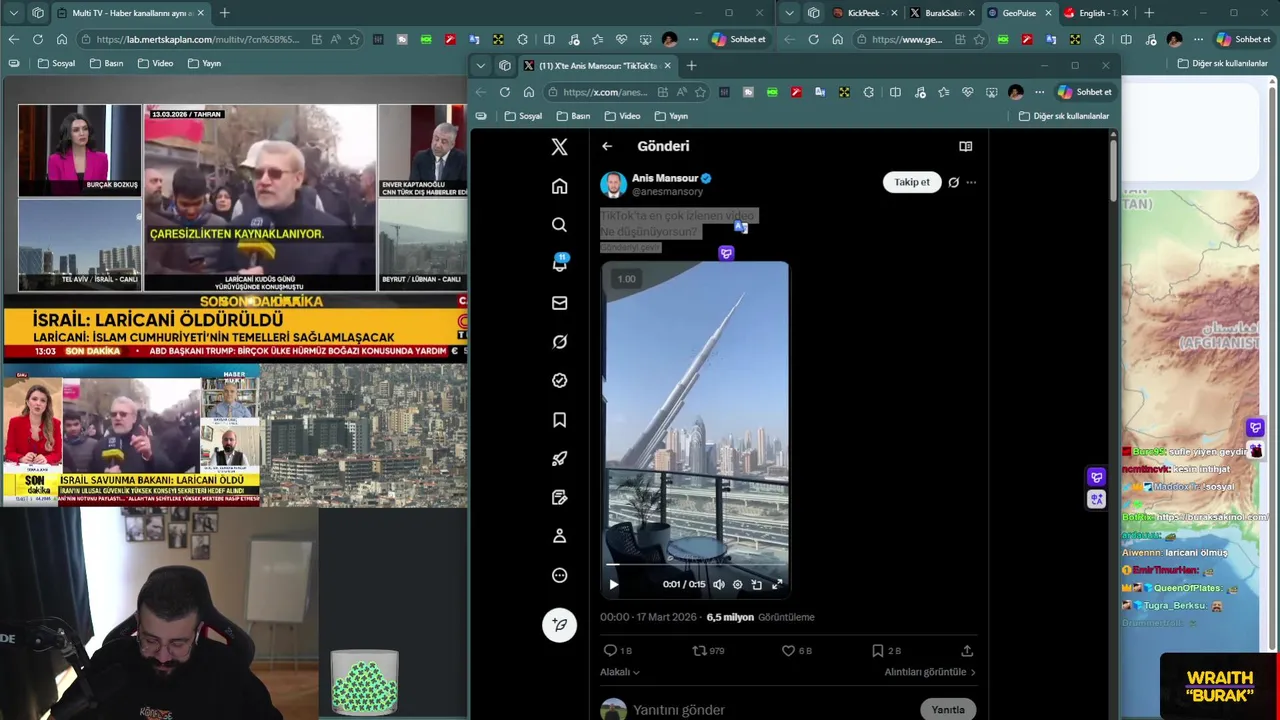Expand tab search dropdown in X window
The height and width of the screenshot is (720, 1280).
pyautogui.click(x=481, y=66)
